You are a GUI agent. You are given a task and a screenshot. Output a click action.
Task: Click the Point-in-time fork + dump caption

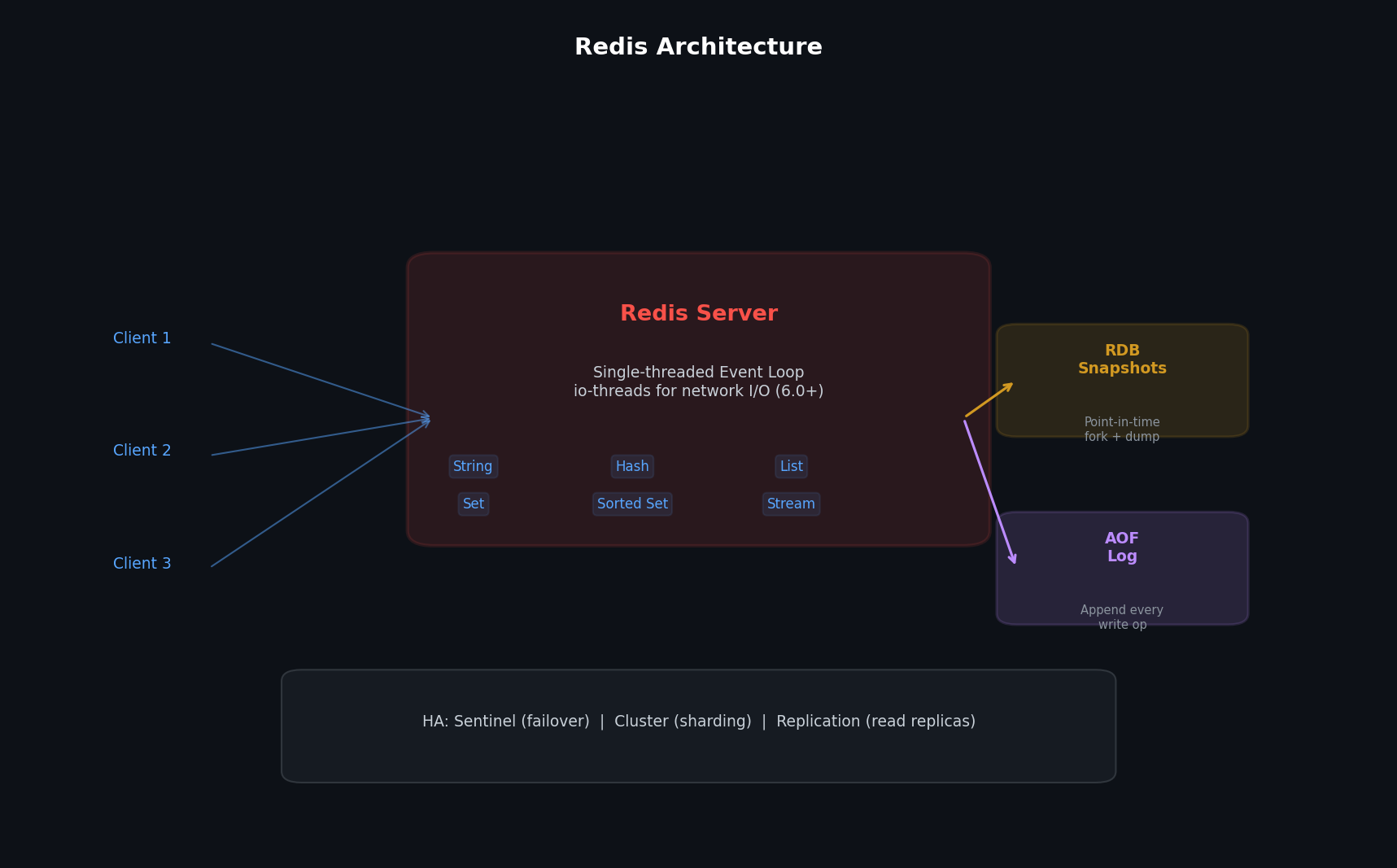point(1122,430)
